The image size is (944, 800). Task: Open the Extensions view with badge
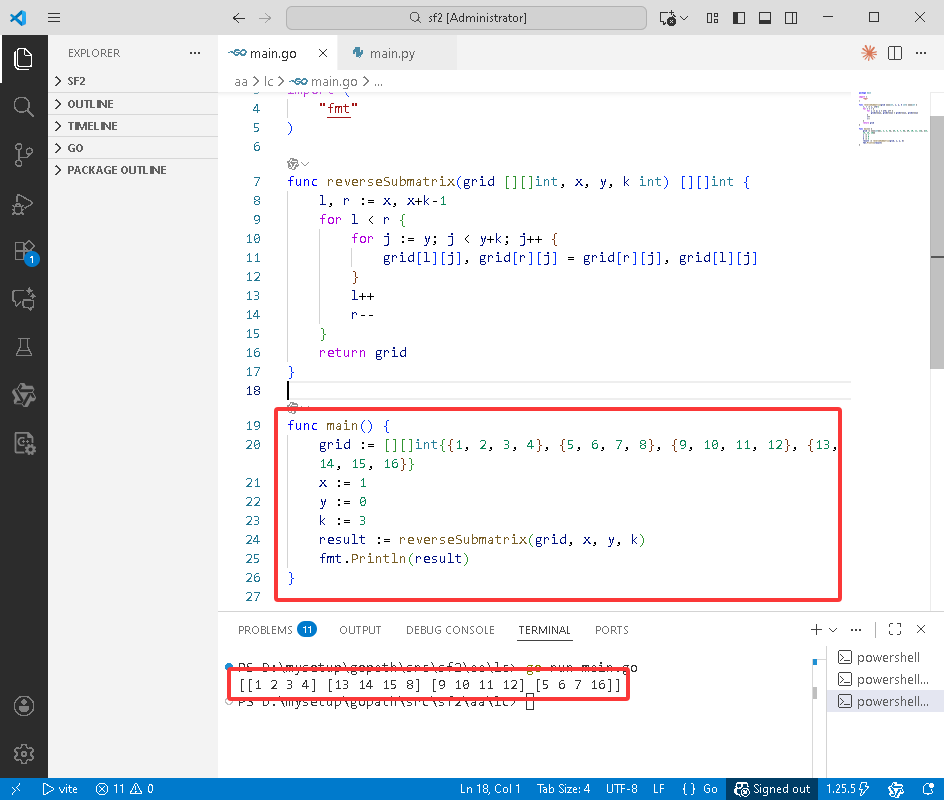coord(25,251)
